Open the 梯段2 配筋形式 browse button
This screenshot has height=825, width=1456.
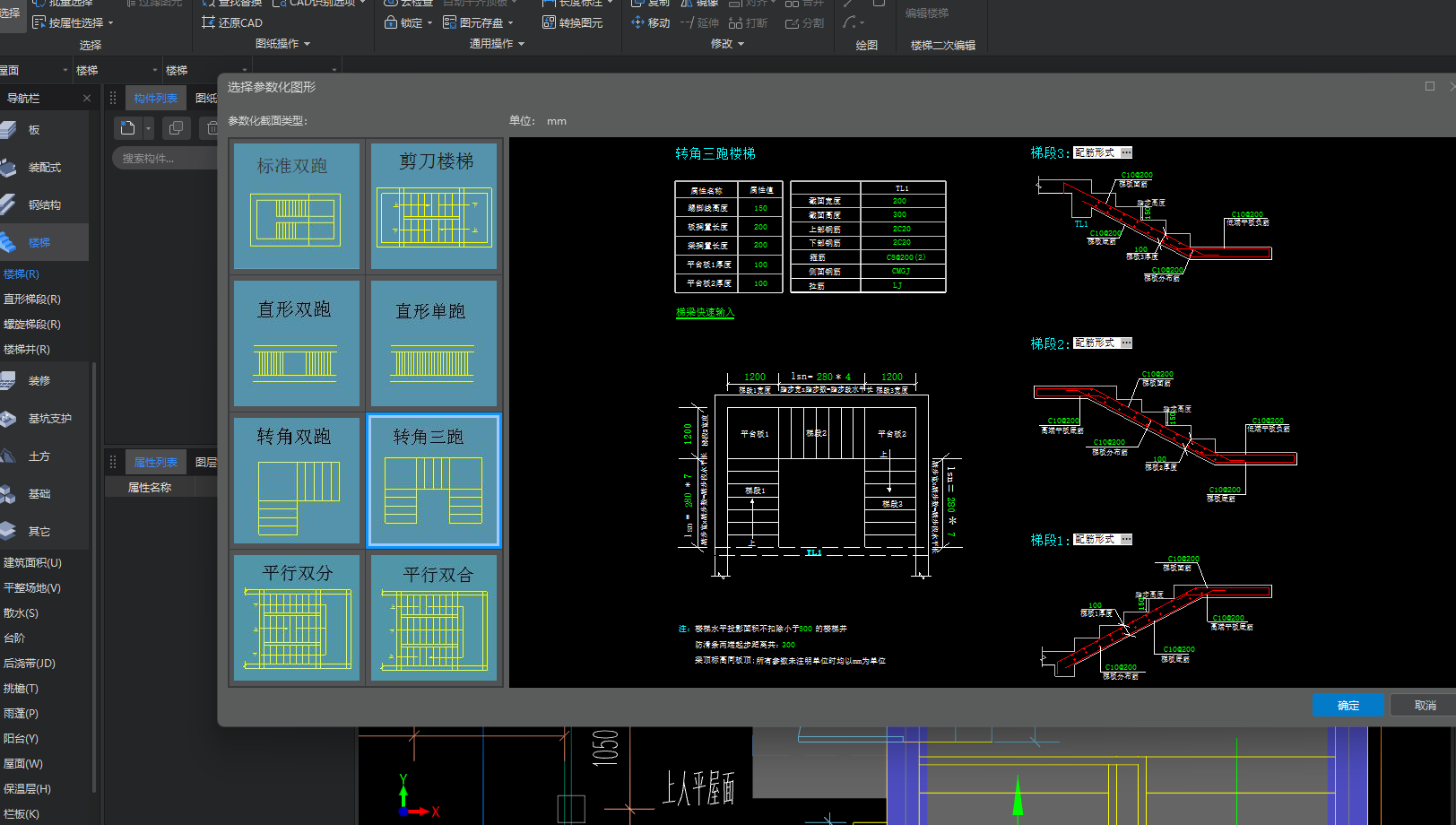tap(1126, 343)
